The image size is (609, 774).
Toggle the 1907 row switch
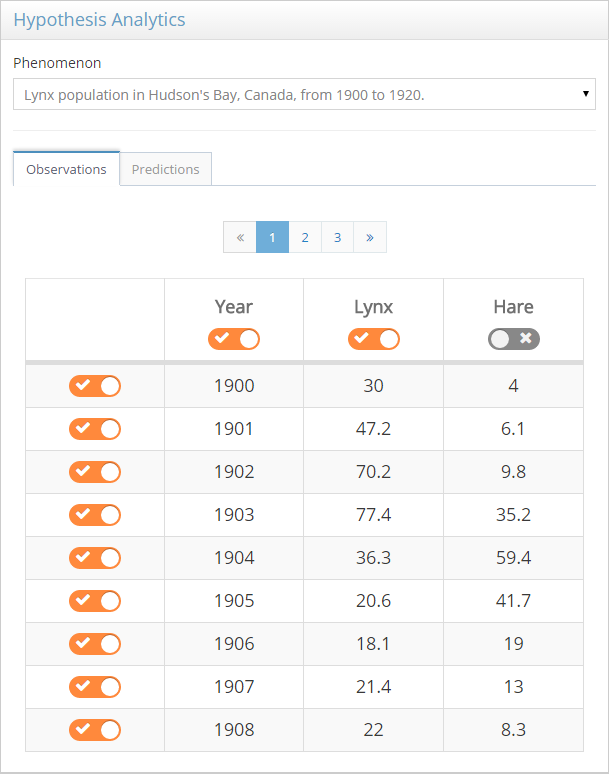coord(95,687)
